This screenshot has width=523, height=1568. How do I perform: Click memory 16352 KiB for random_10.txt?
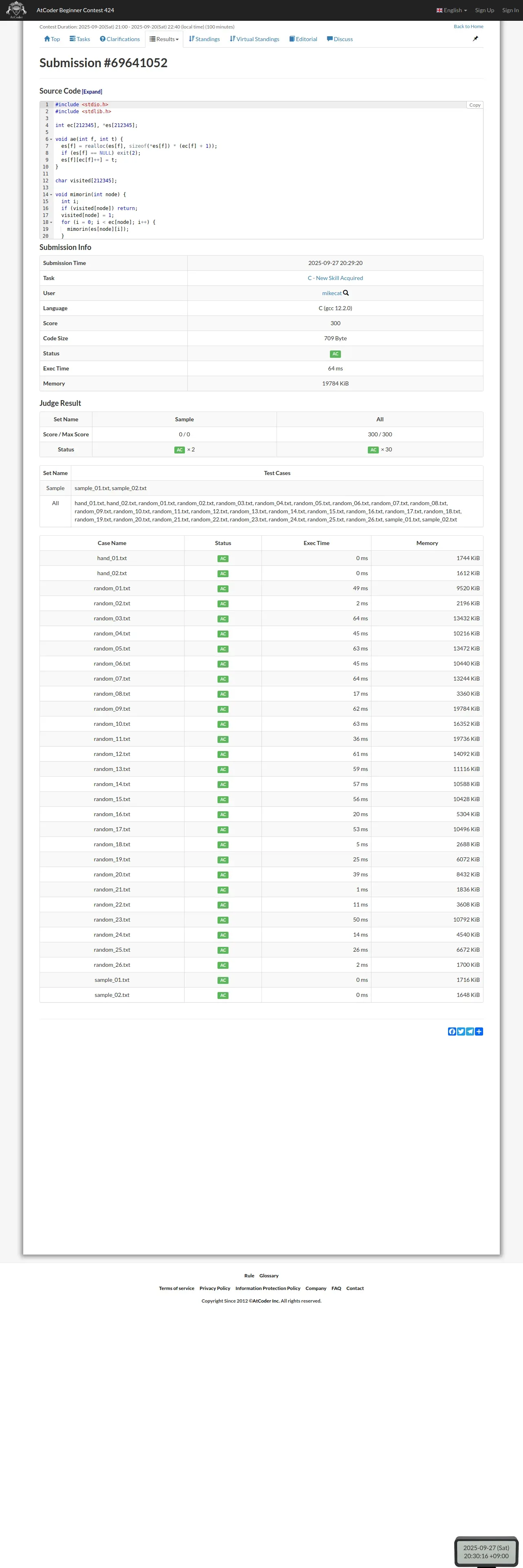click(x=466, y=724)
